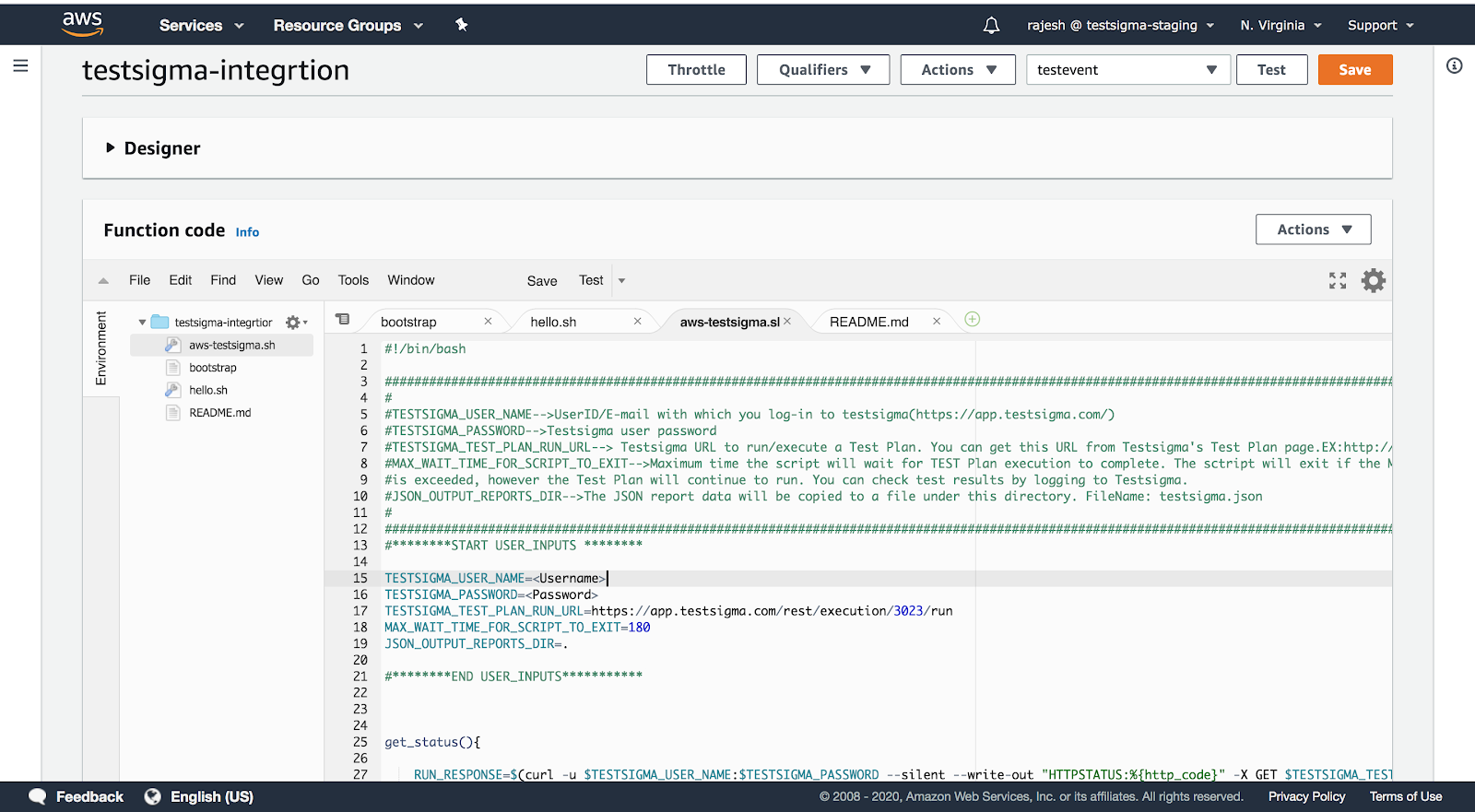The height and width of the screenshot is (812, 1475).
Task: Open the Terms of Use link
Action: 1406,796
